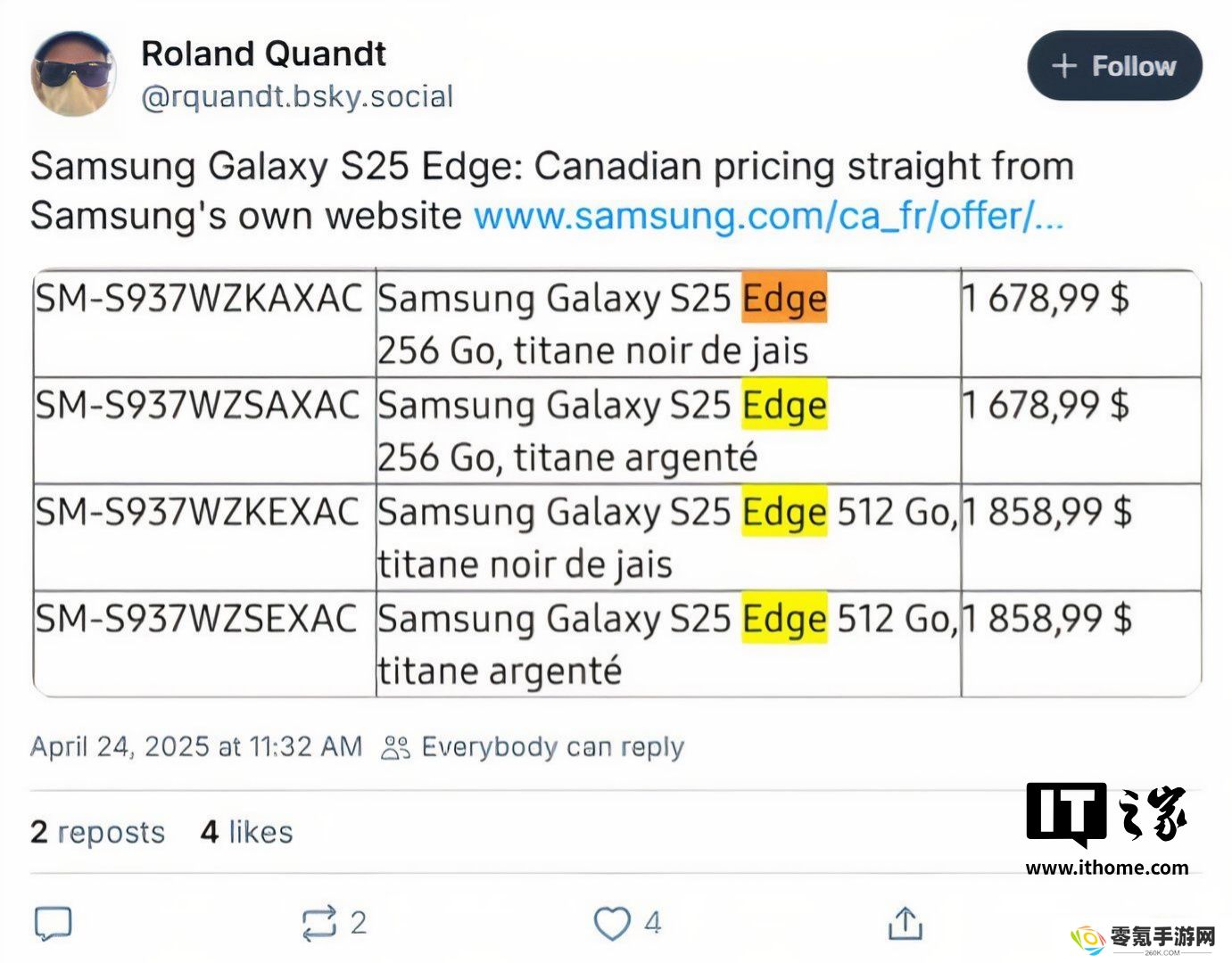This screenshot has height=963, width=1232.
Task: Click the 1 858,99 $ price cell
Action: point(1046,512)
